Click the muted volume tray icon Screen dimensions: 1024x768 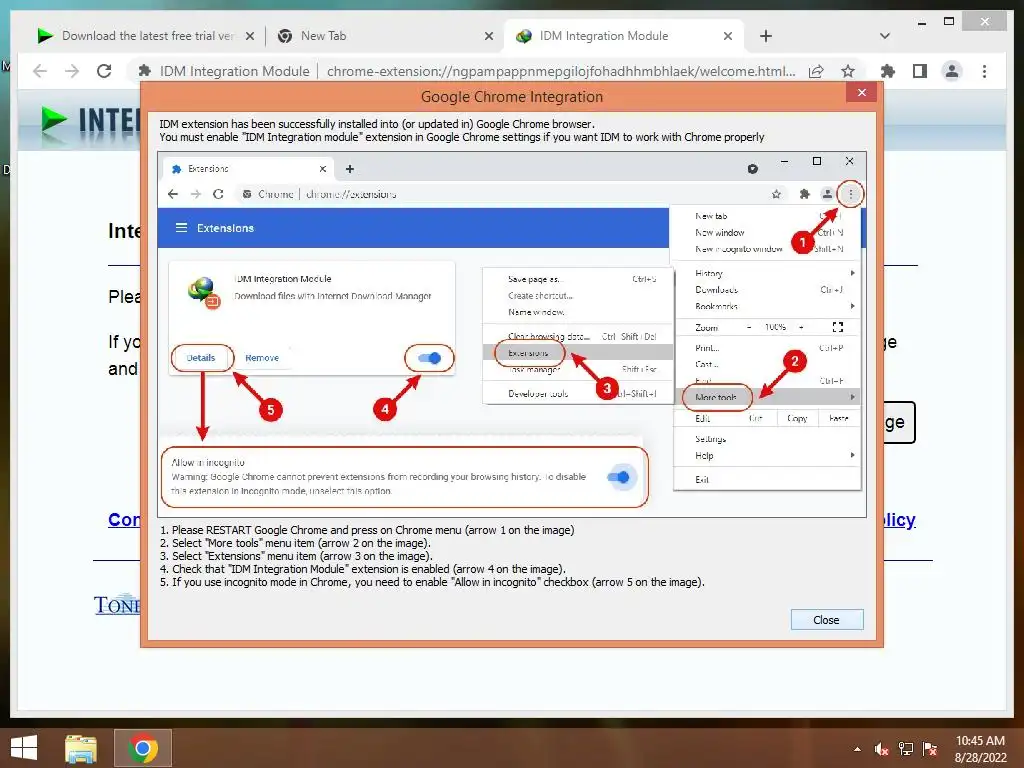[x=881, y=749]
